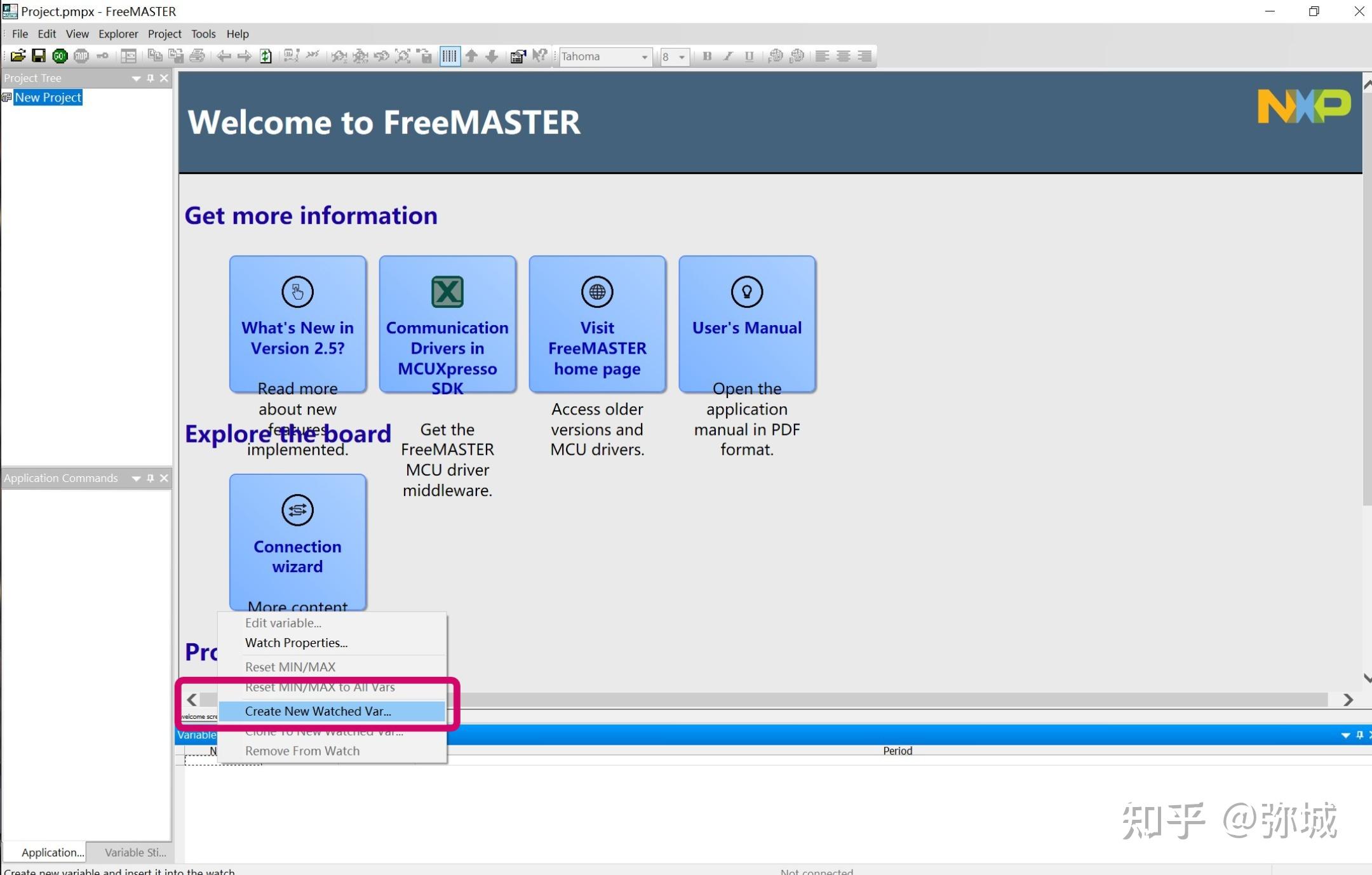Open the Explorer menu
Viewport: 1372px width, 875px height.
(118, 34)
